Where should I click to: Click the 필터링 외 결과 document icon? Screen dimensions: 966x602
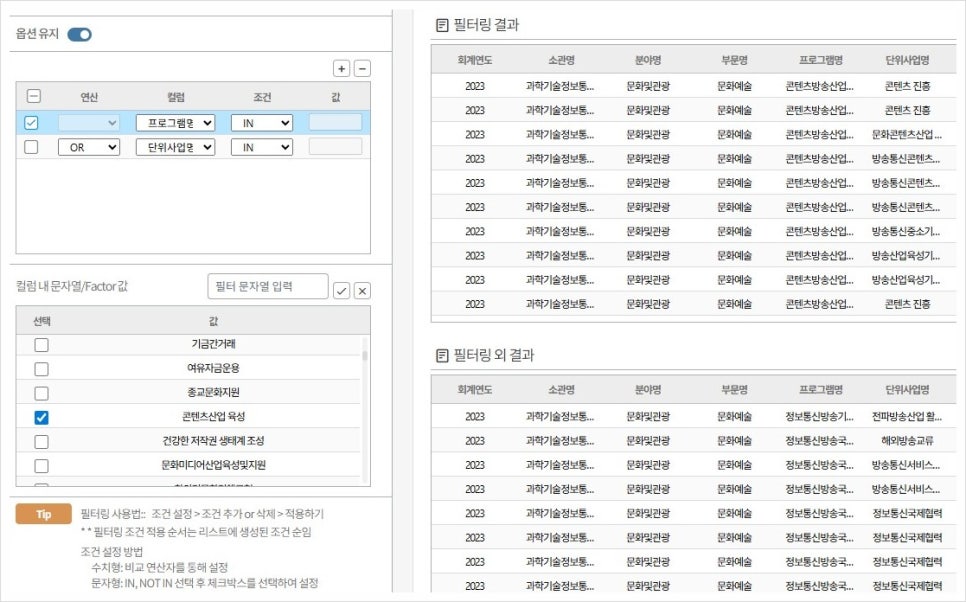[x=442, y=355]
